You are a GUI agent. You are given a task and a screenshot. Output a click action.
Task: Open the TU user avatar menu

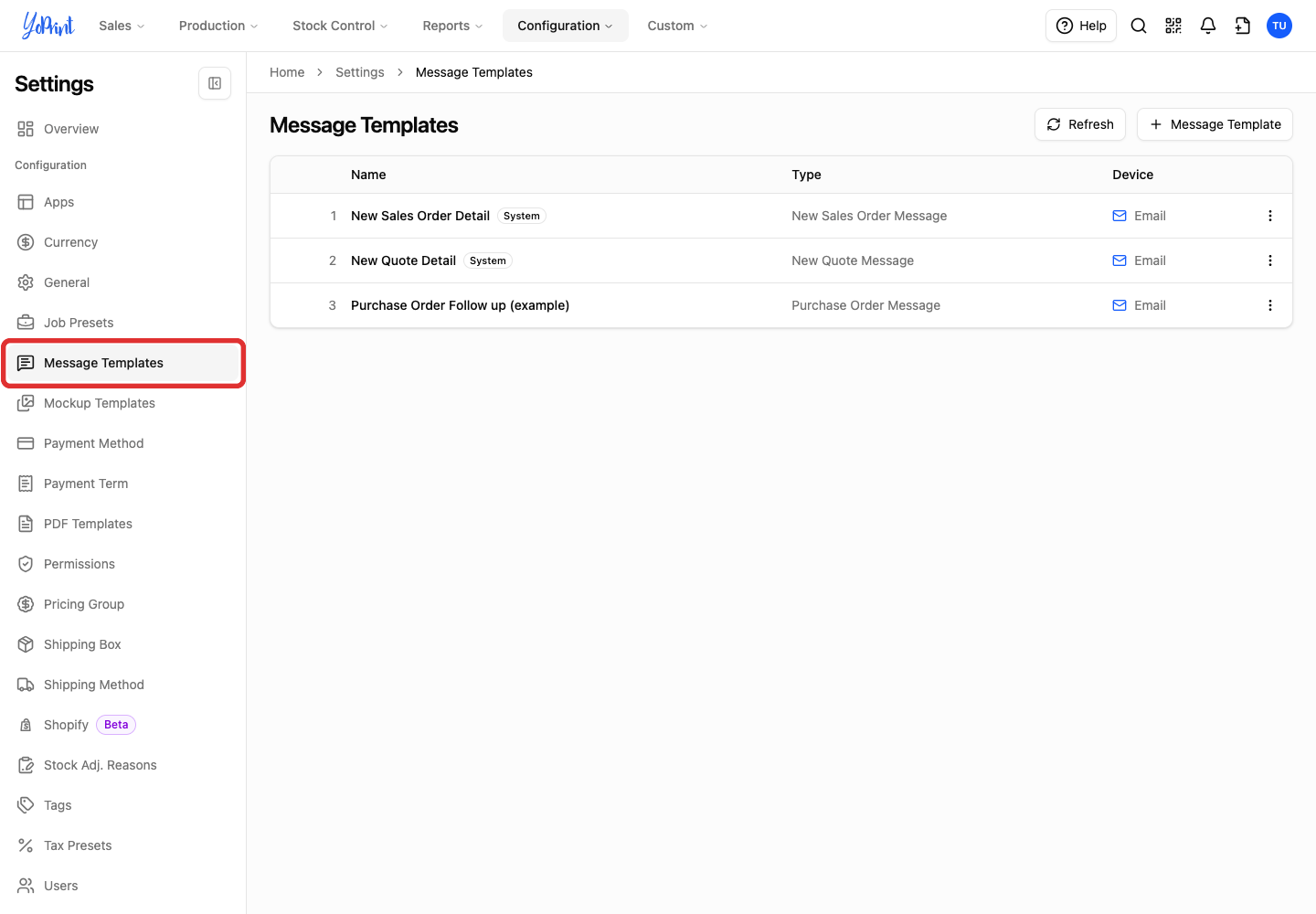[x=1279, y=26]
